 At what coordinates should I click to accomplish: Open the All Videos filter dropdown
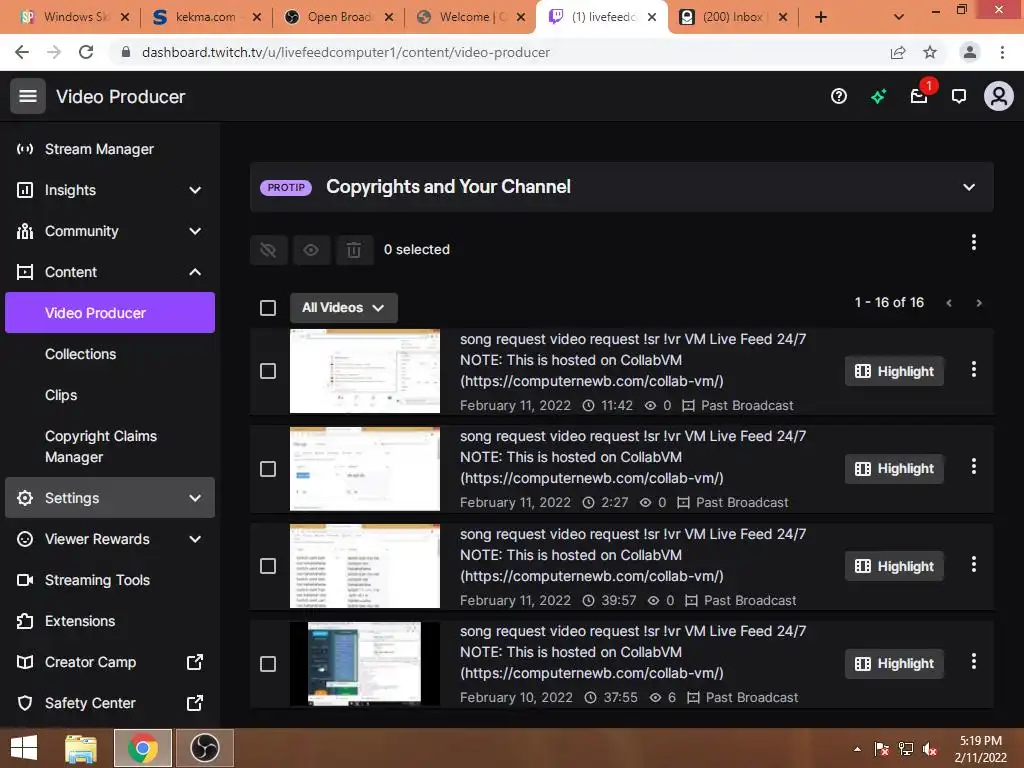coord(344,308)
